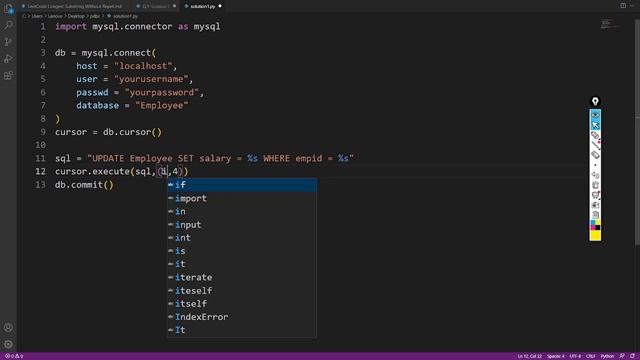Switch to the solution1.py tab
Viewport: 640px width, 360px height.
(x=202, y=6)
